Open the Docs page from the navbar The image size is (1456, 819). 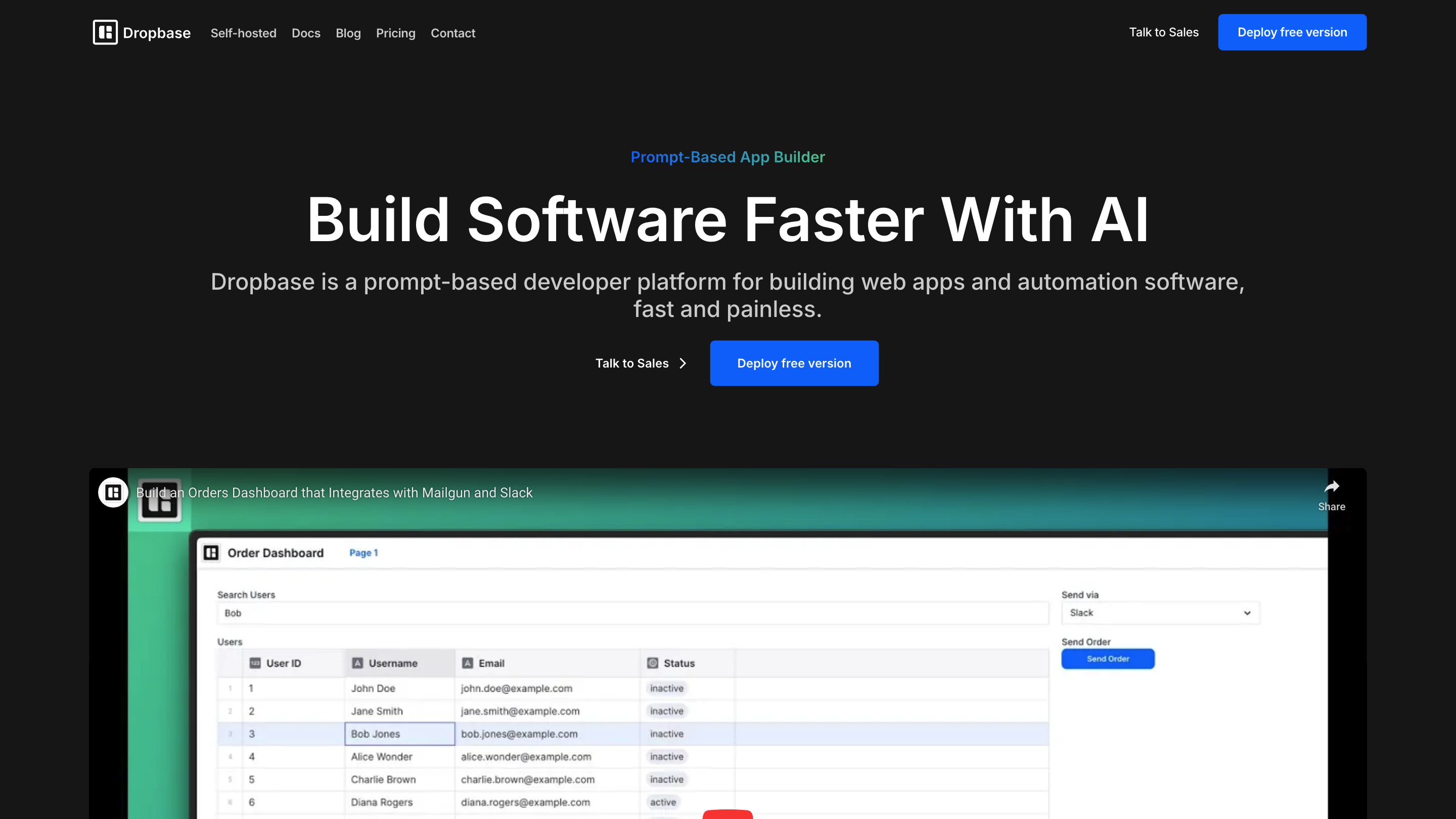(x=306, y=33)
